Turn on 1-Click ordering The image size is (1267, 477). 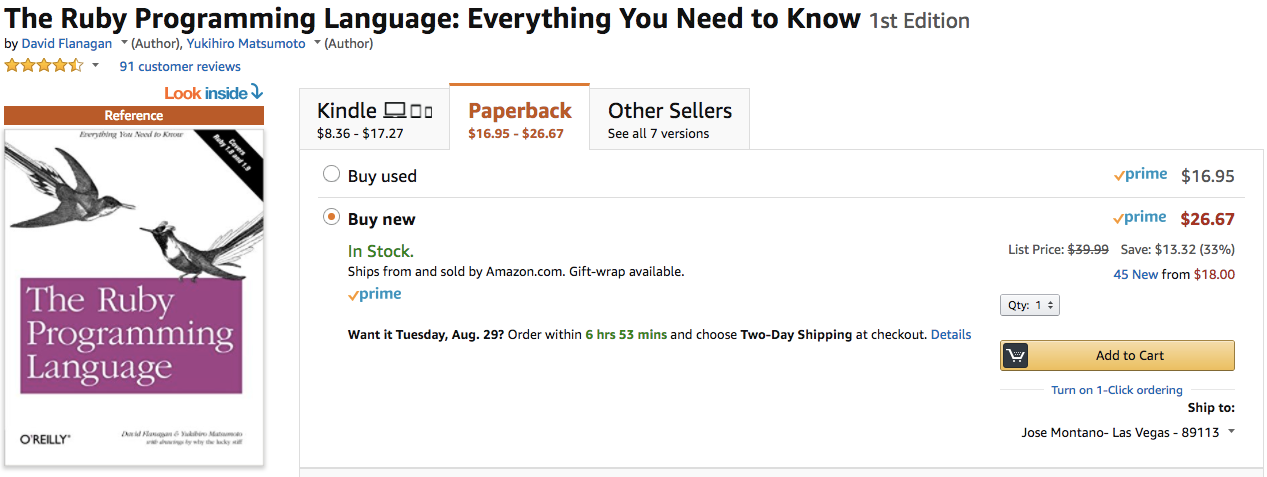1116,390
